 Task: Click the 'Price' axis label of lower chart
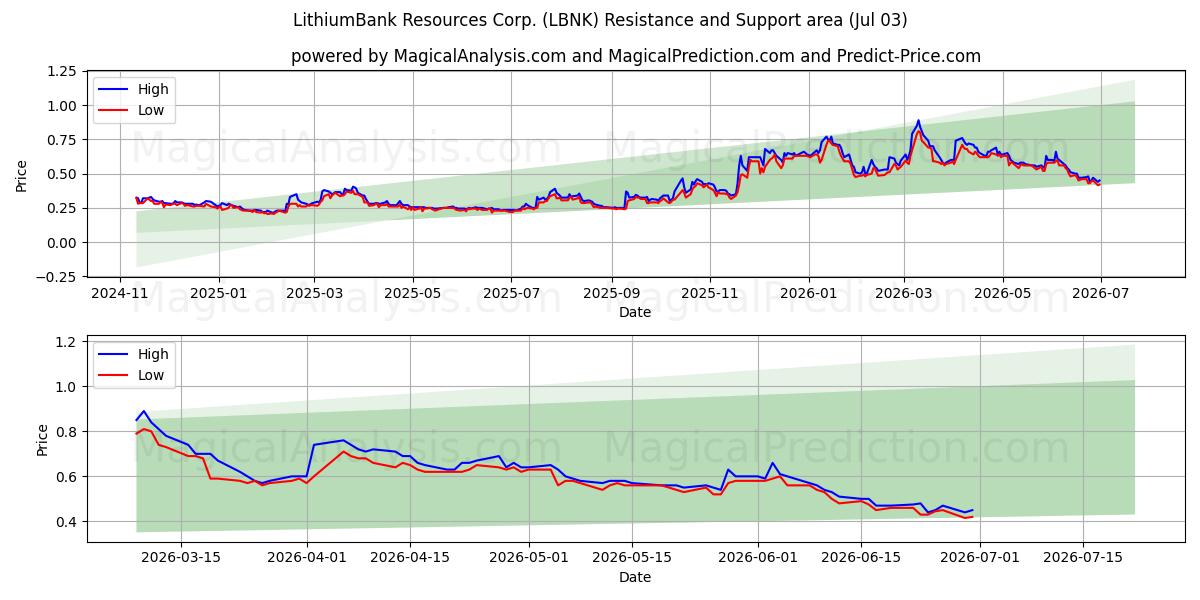[x=42, y=439]
